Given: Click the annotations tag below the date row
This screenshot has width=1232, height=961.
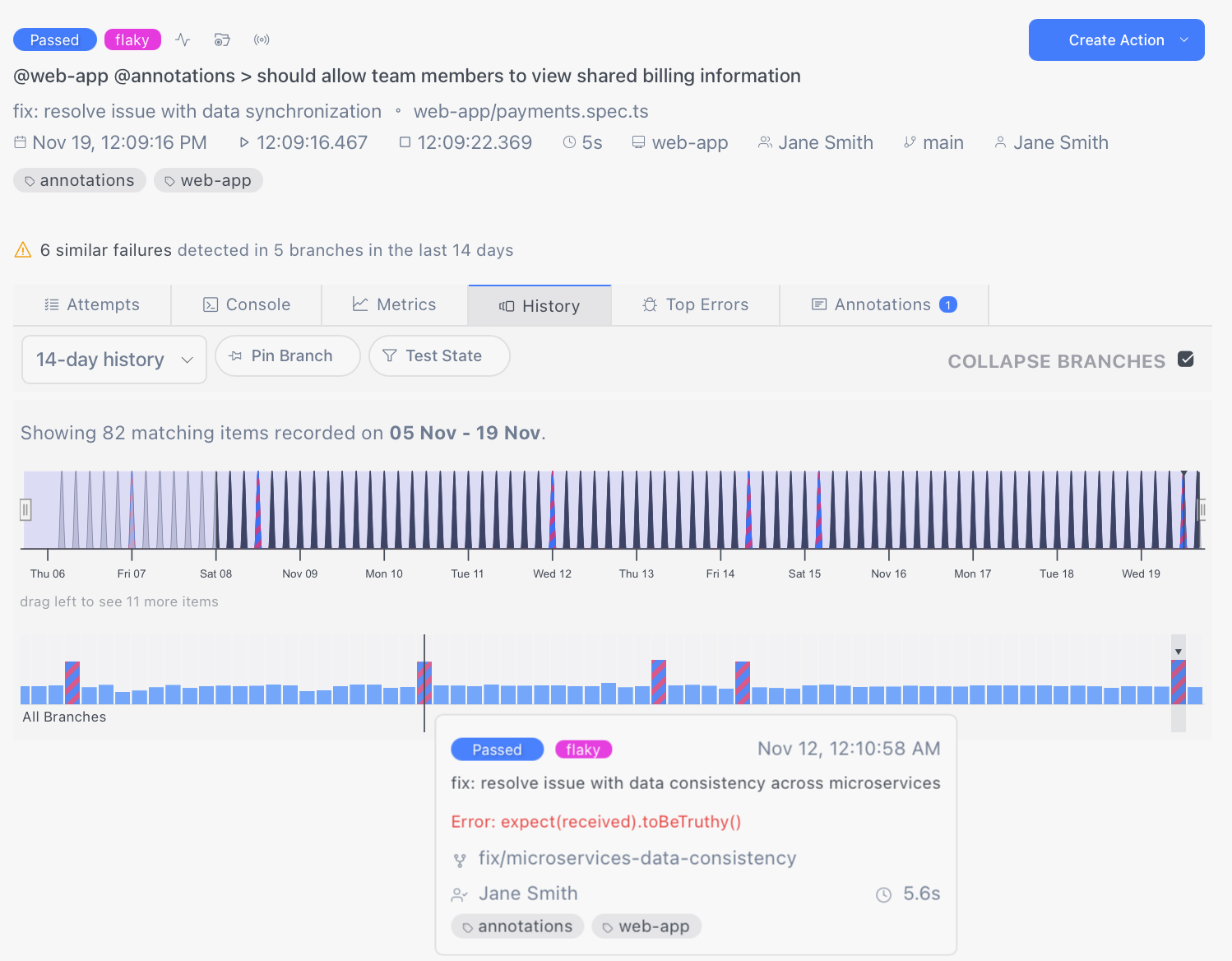Looking at the screenshot, I should pyautogui.click(x=80, y=180).
